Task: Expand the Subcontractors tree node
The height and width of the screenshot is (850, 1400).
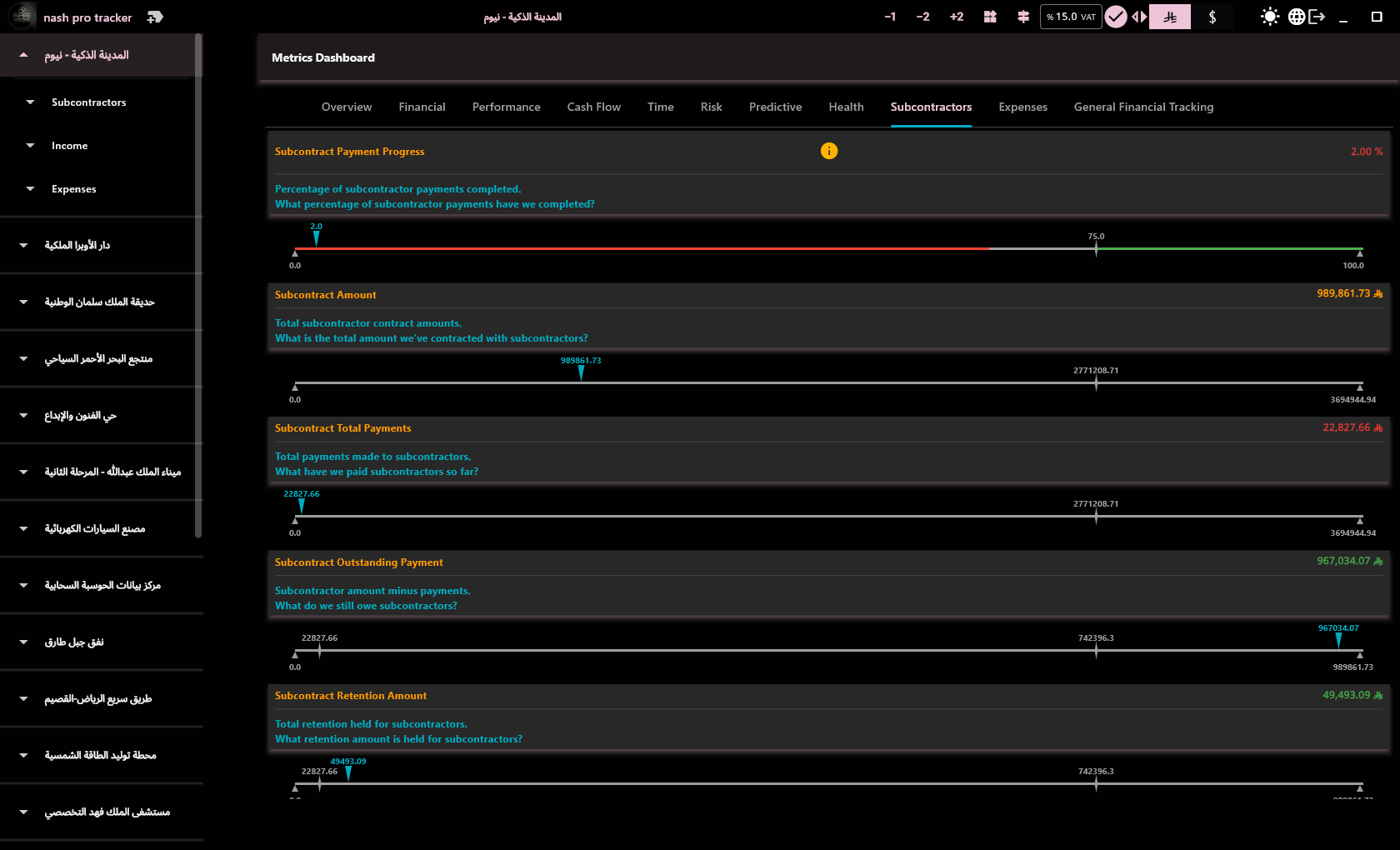Action: pos(30,102)
